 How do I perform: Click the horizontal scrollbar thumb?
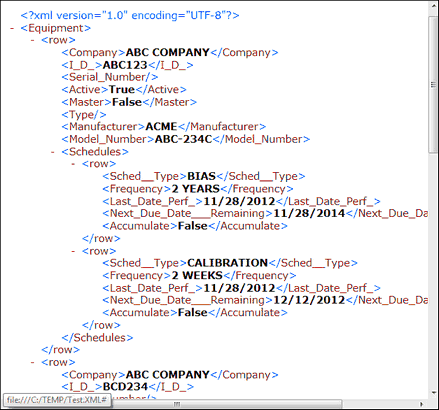click(177, 404)
